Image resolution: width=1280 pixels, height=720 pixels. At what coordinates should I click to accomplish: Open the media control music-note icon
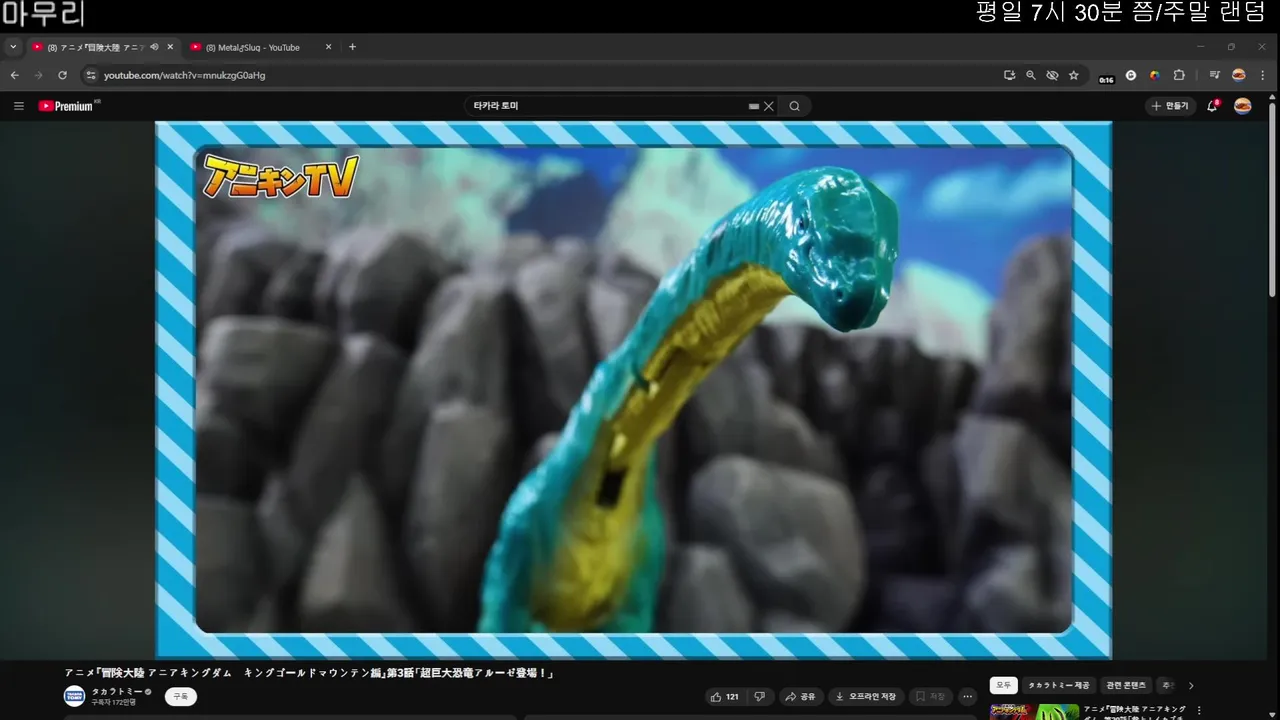[x=1214, y=75]
